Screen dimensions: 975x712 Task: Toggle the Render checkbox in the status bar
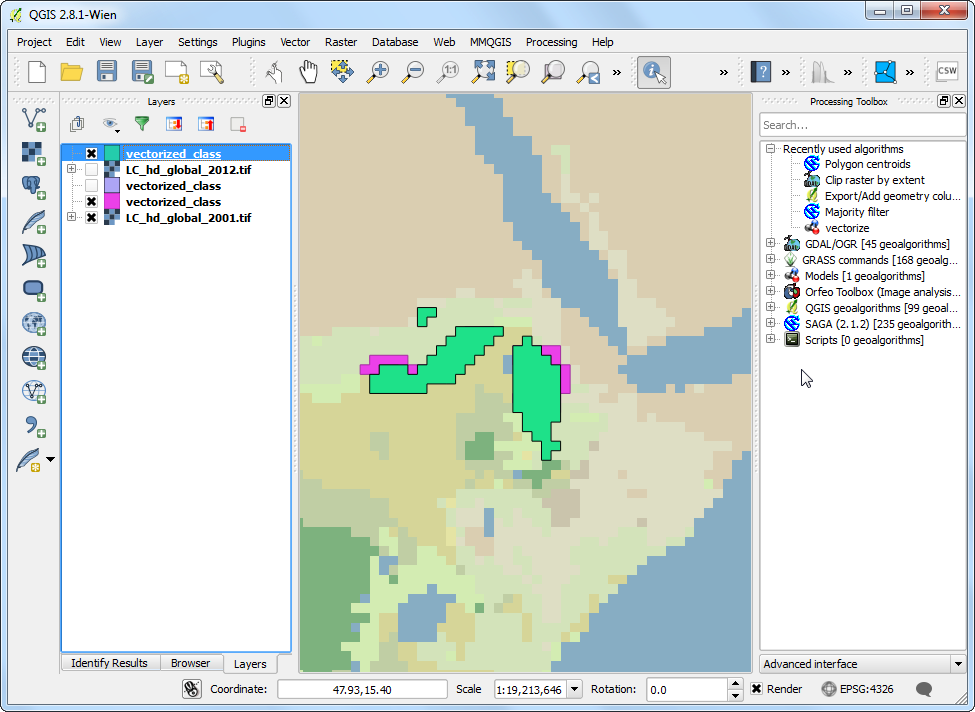pos(757,689)
